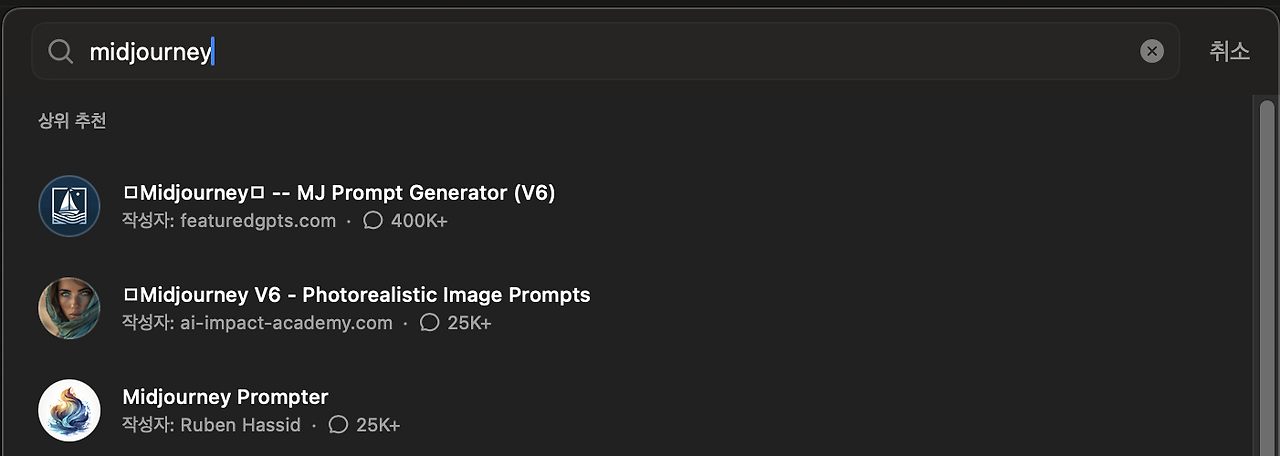Screen dimensions: 1280x456
Task: Open the Midjourney Prompter result
Action: point(225,397)
